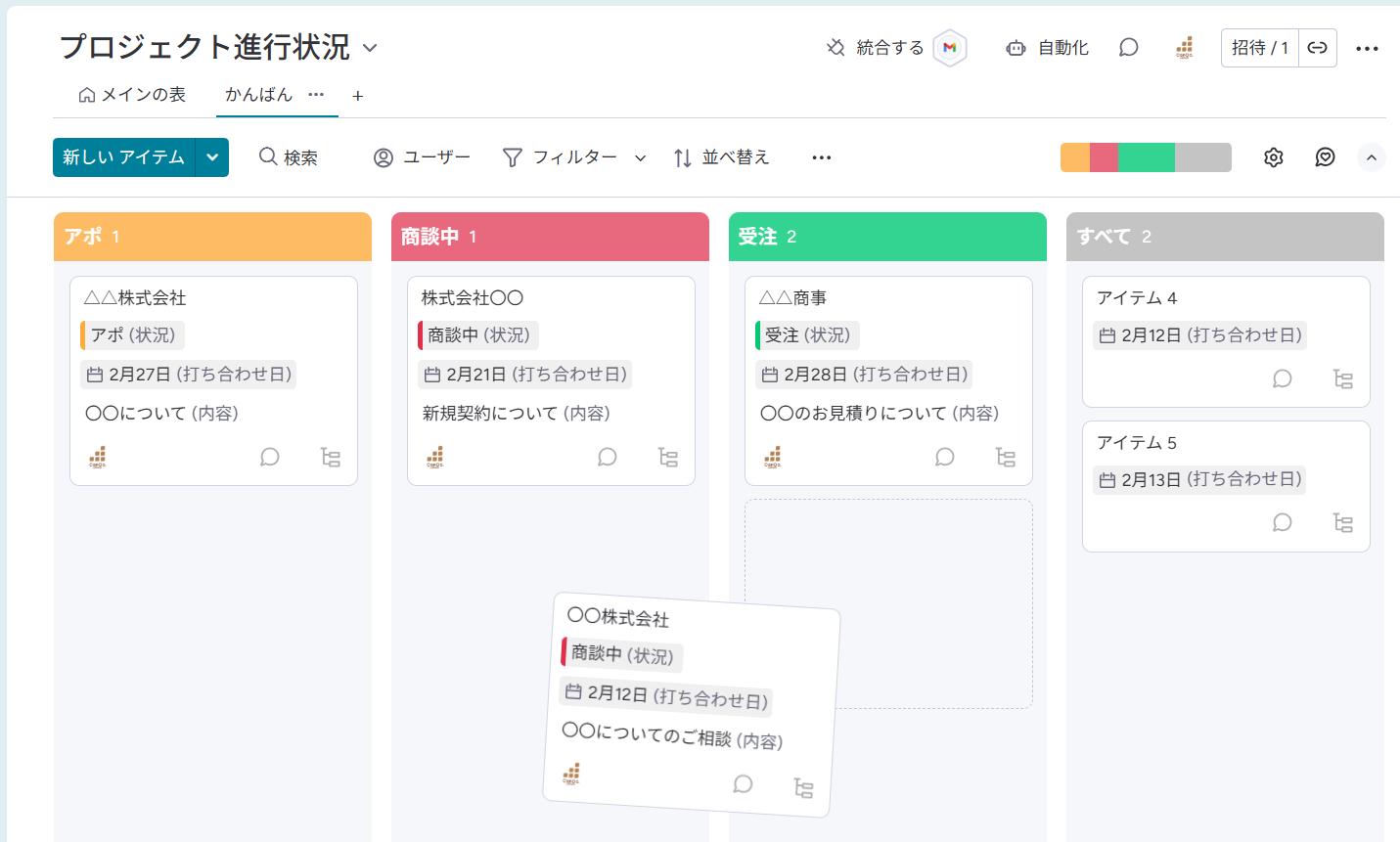
Task: Open the board settings gear icon
Action: coord(1273,157)
